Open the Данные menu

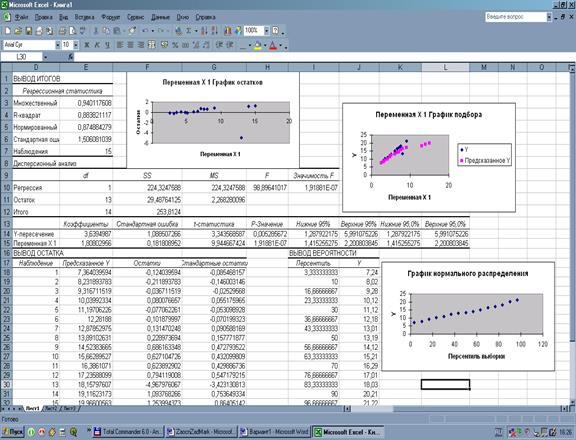160,17
